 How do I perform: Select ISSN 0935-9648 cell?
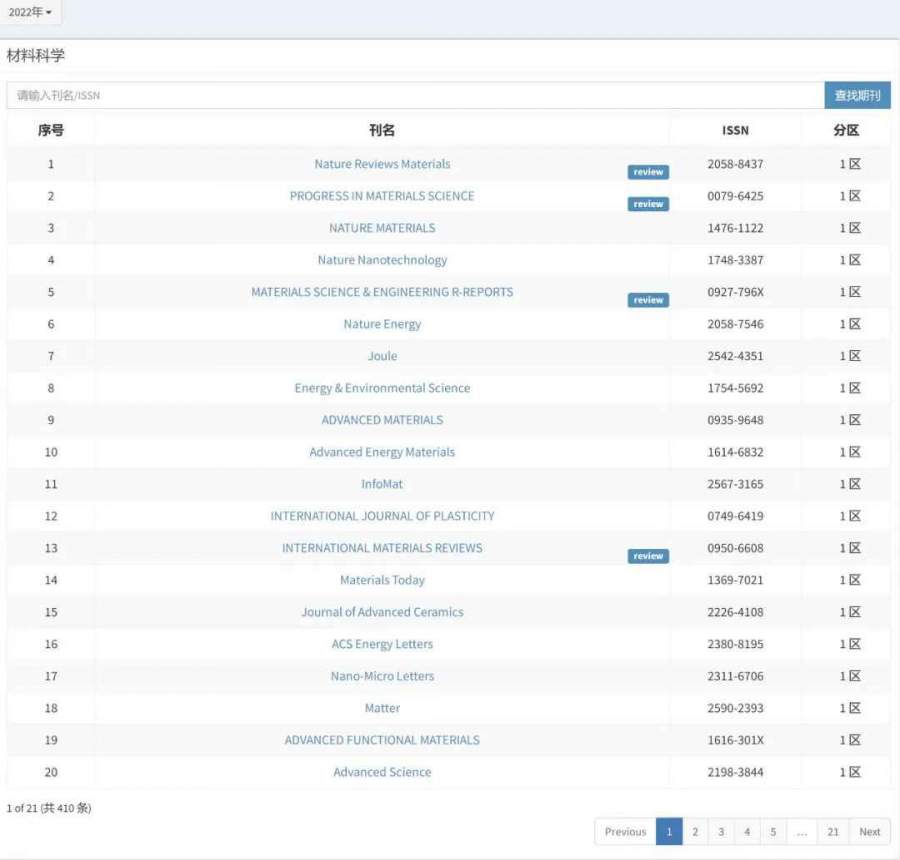736,420
